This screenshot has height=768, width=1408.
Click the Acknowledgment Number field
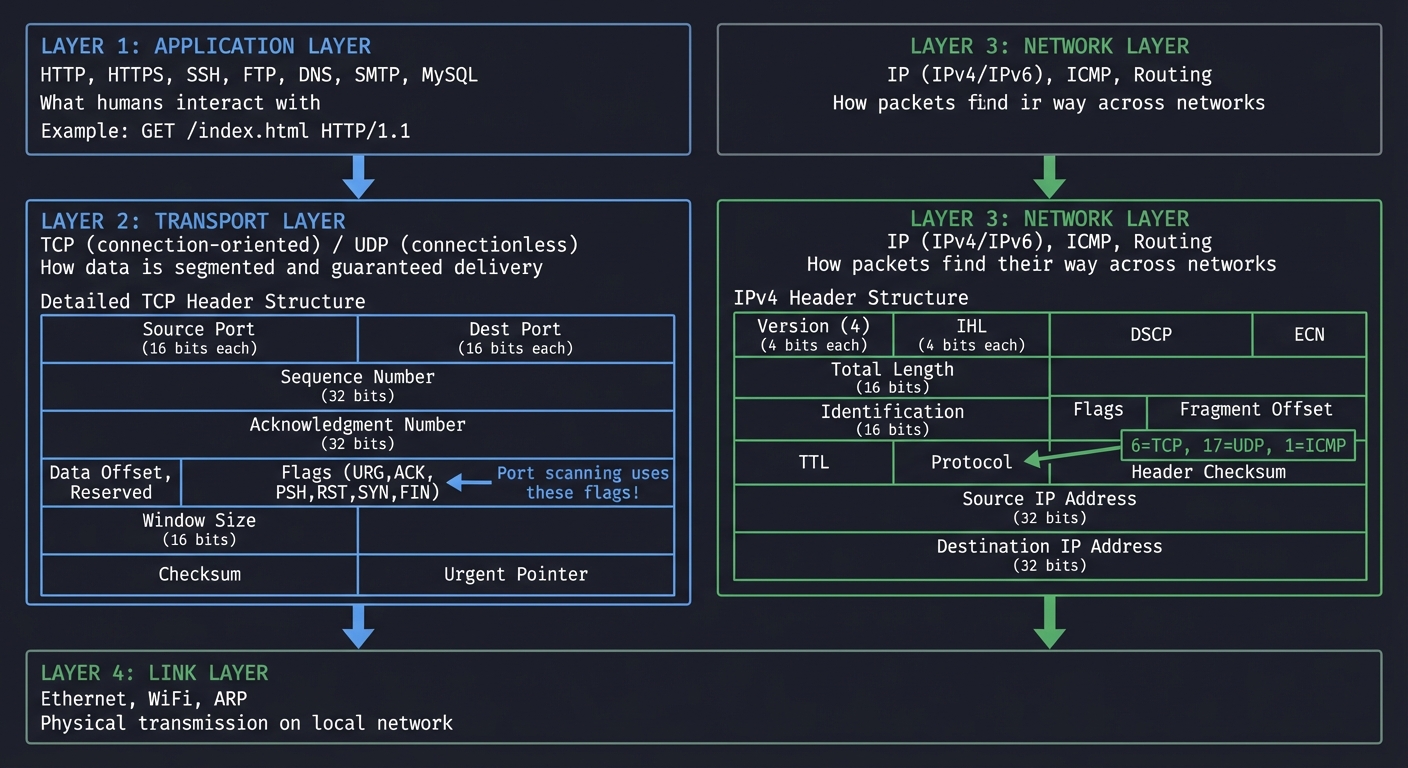[357, 433]
